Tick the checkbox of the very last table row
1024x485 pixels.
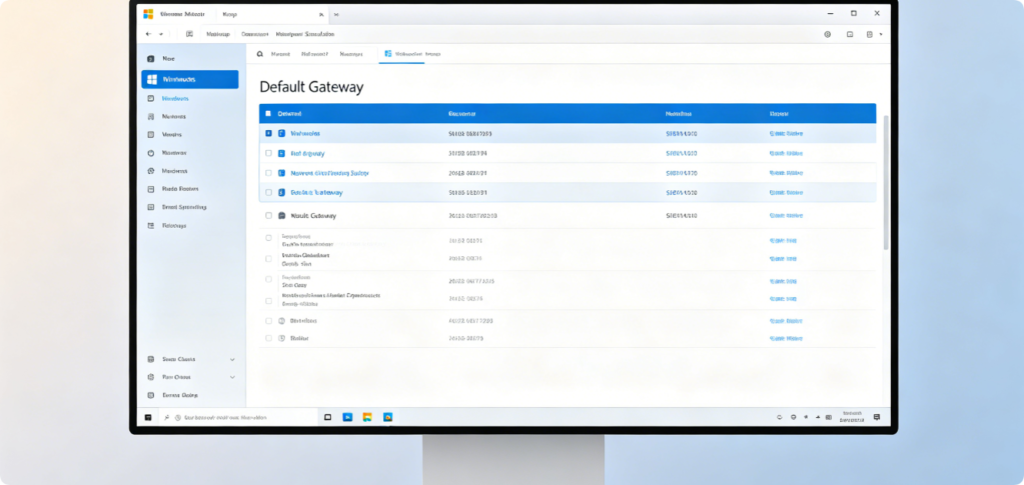point(268,338)
